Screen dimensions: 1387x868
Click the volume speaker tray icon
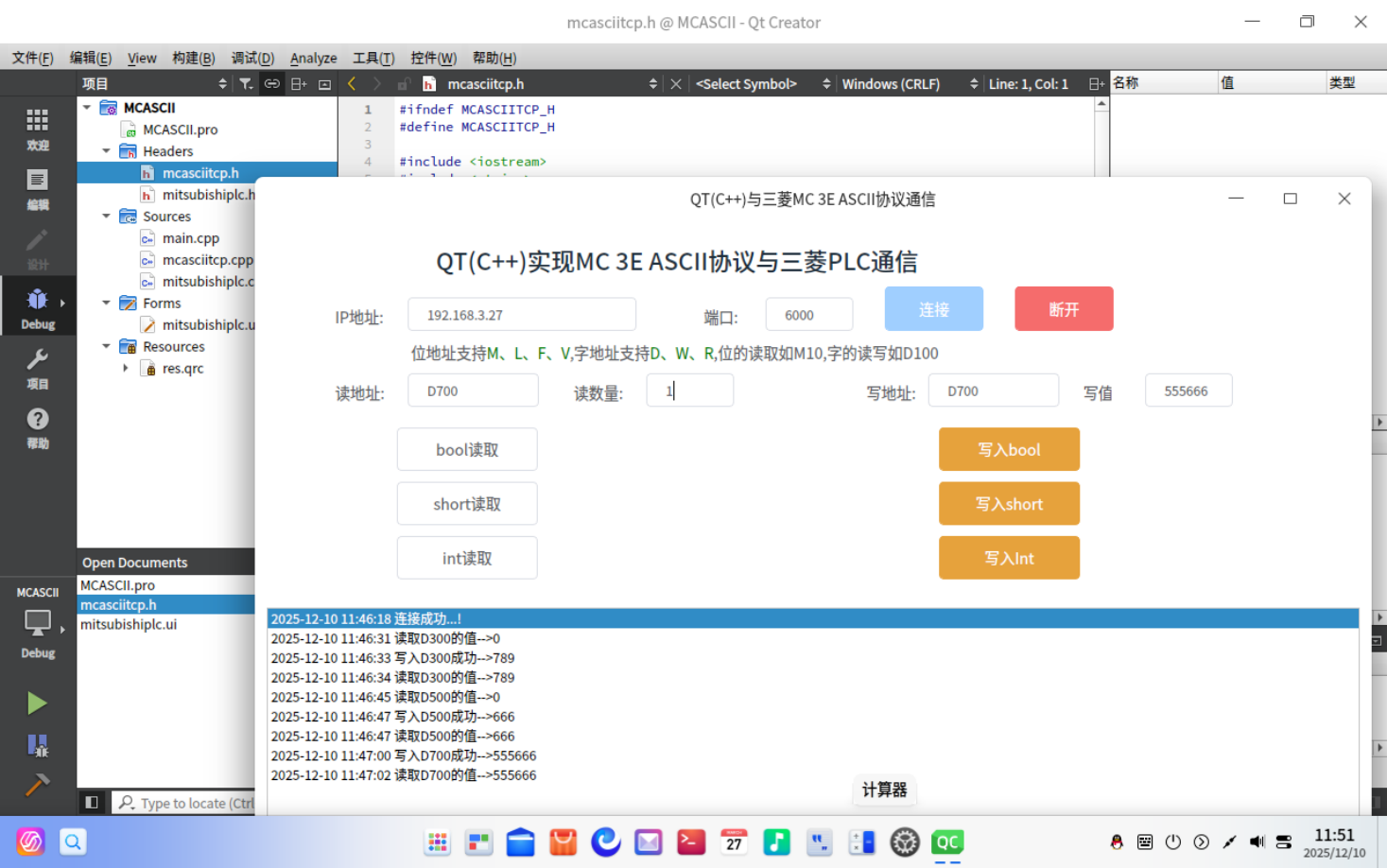pyautogui.click(x=1257, y=842)
